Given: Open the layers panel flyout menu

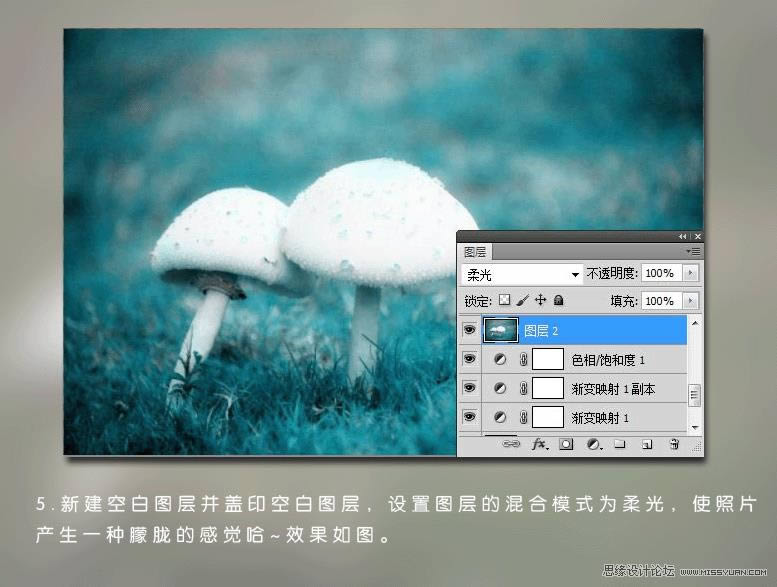Looking at the screenshot, I should 693,251.
